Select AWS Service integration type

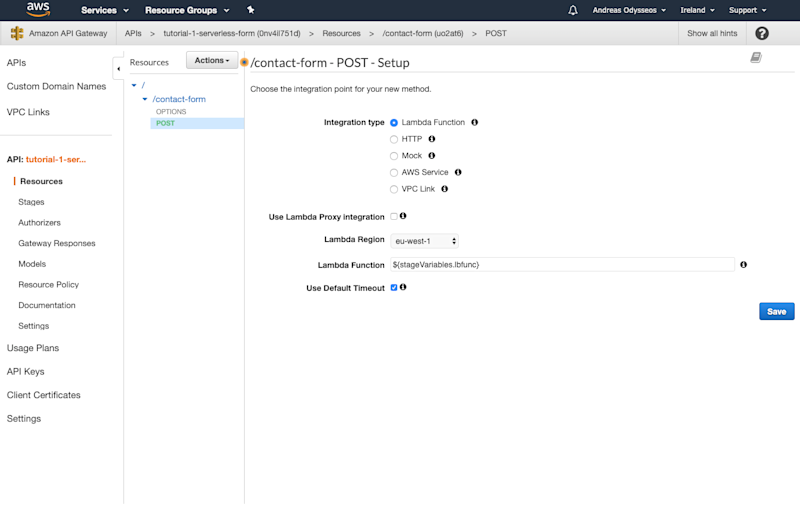coord(394,173)
